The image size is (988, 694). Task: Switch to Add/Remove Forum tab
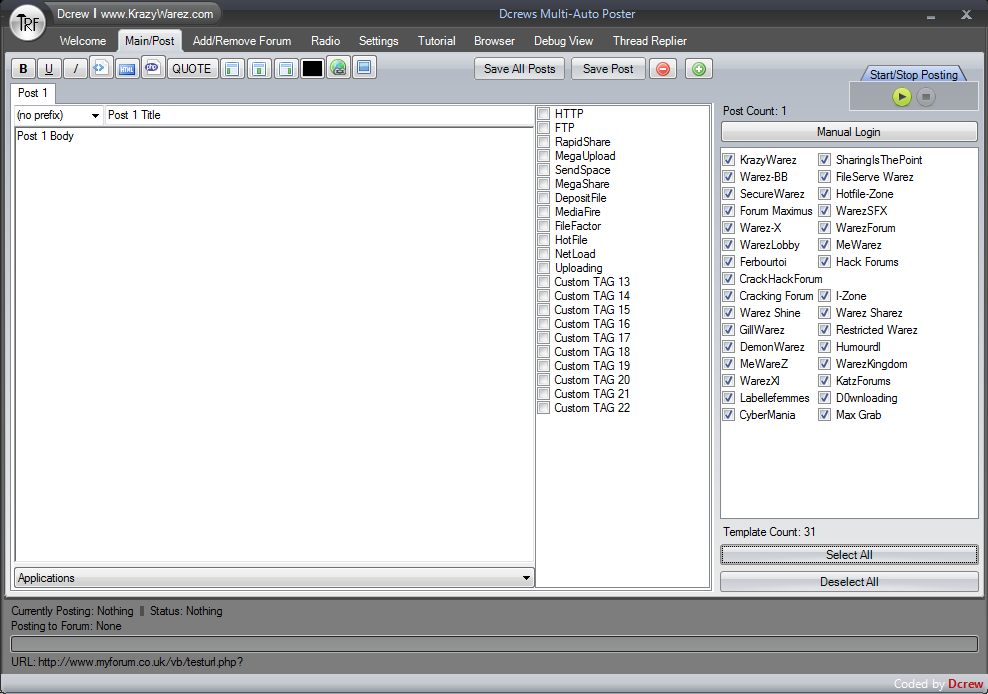242,41
